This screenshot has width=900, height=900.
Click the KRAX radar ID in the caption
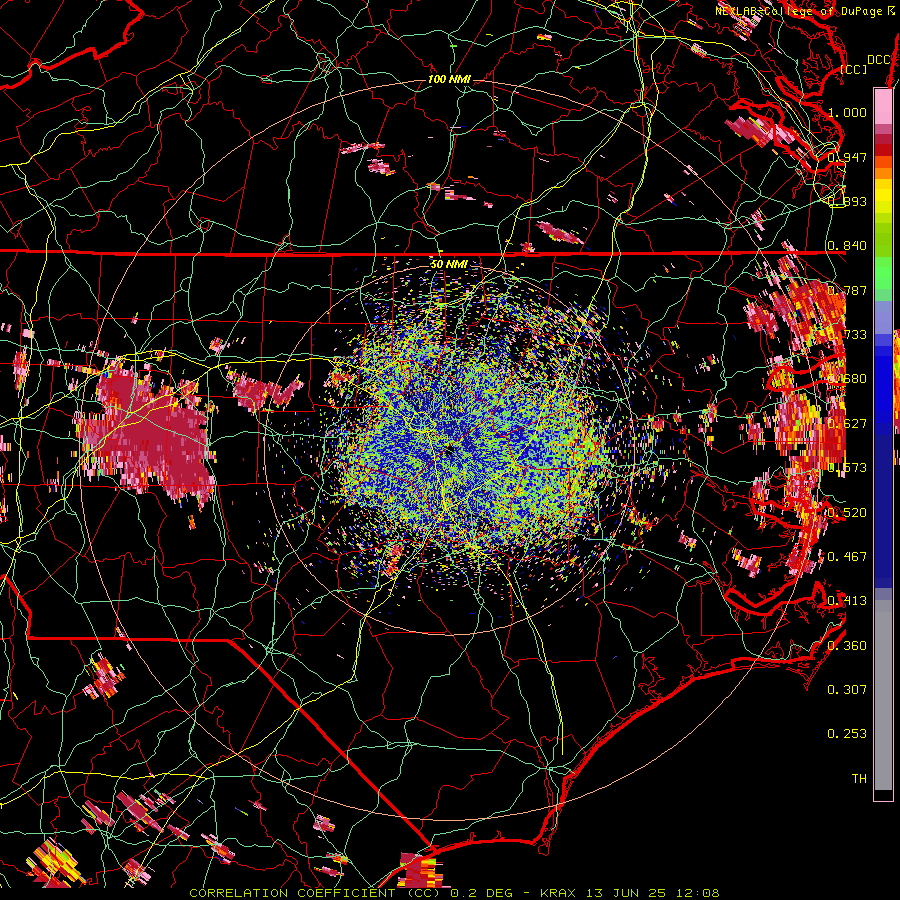tap(559, 893)
